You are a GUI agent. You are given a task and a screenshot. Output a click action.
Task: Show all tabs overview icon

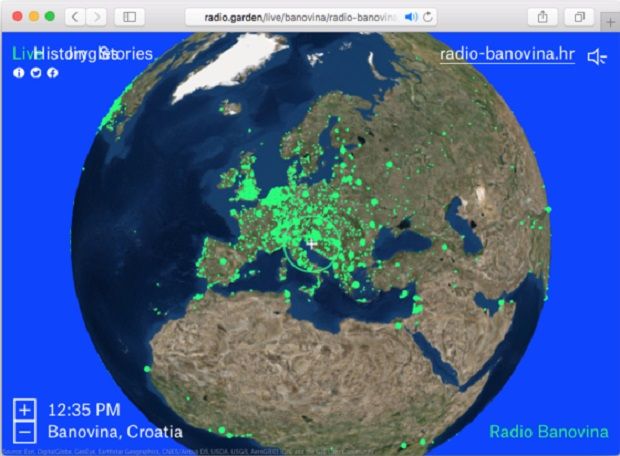pyautogui.click(x=579, y=17)
